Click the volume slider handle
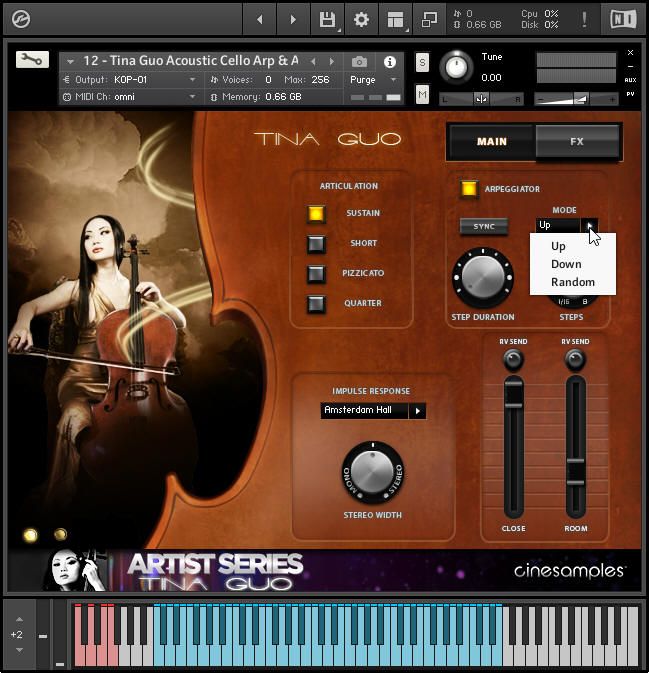Viewport: 649px width, 673px height. (581, 100)
